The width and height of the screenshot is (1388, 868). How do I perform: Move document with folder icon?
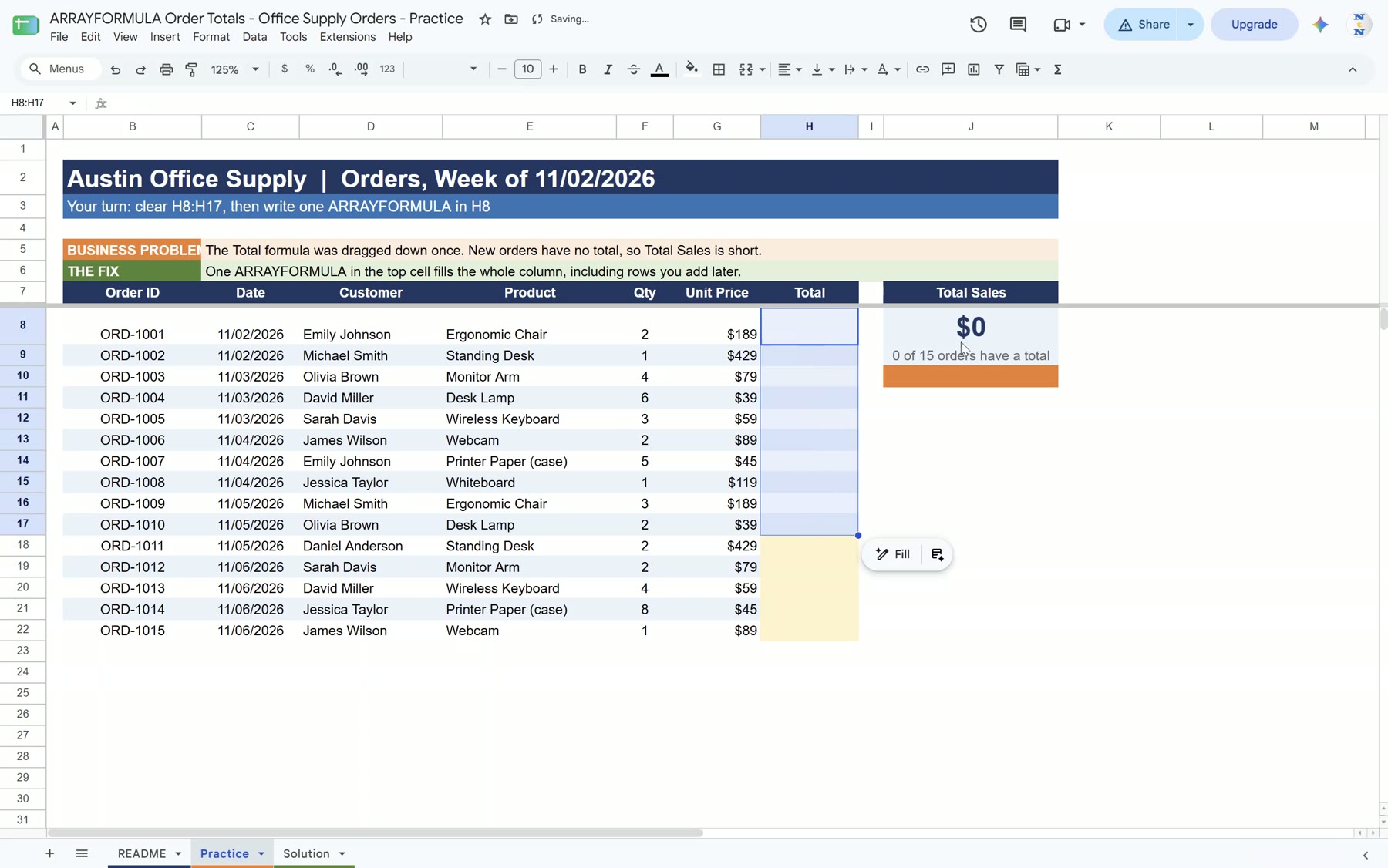coord(511,19)
